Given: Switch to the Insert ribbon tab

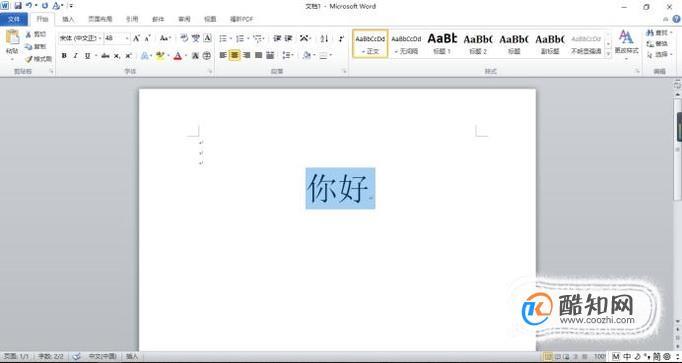Looking at the screenshot, I should (68, 19).
